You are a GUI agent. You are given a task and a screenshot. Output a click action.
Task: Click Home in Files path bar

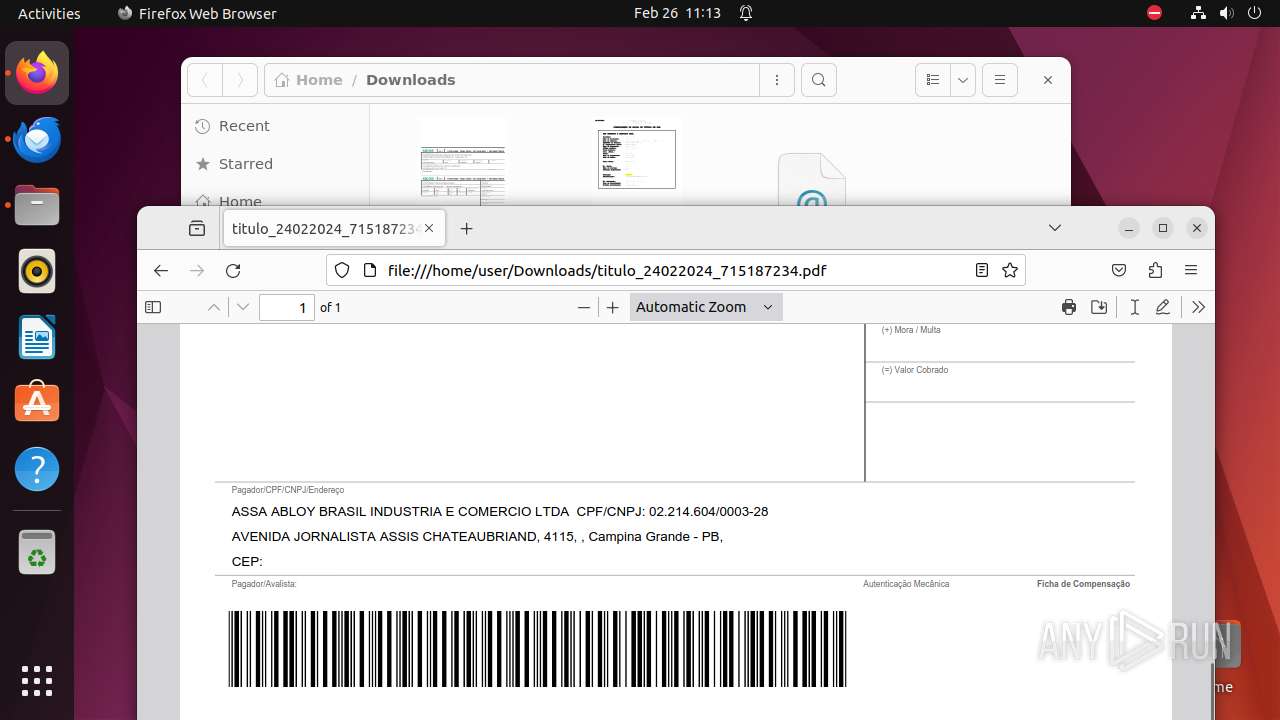(x=309, y=80)
